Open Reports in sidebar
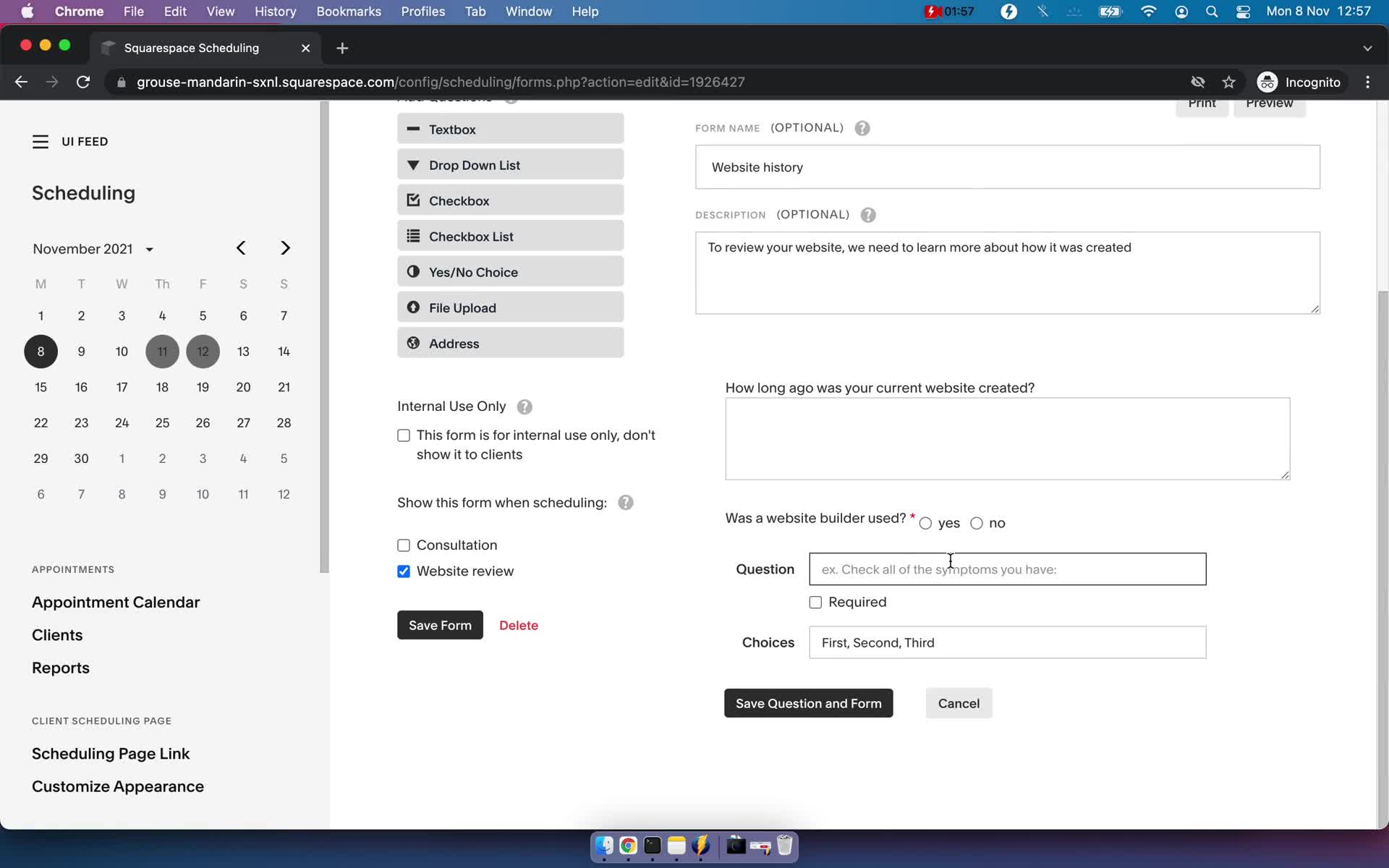The width and height of the screenshot is (1389, 868). [x=61, y=668]
